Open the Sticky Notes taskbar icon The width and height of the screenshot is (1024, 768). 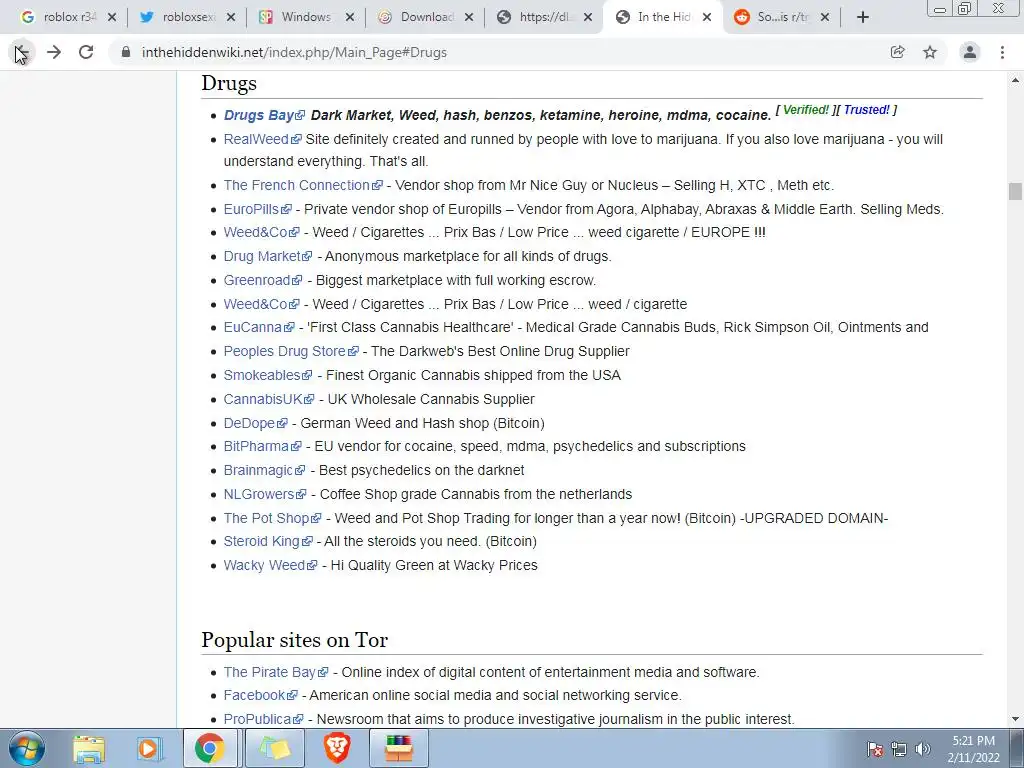point(276,748)
